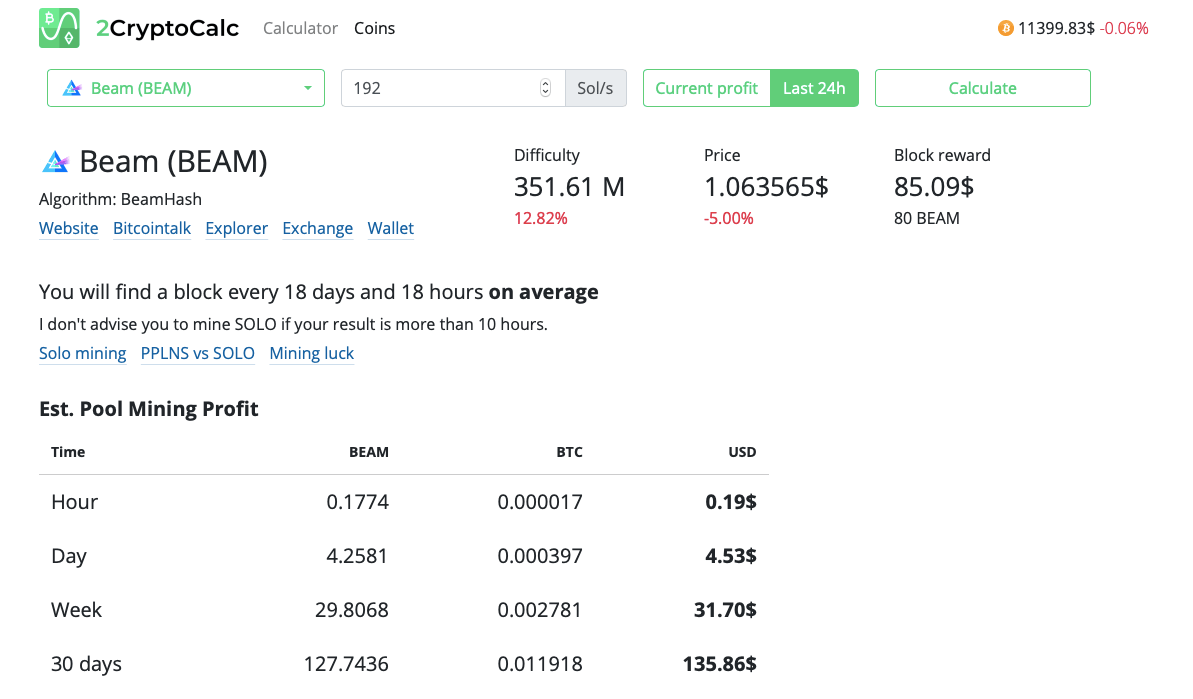The image size is (1193, 699).
Task: Open the Bitcointalk link
Action: 152,228
